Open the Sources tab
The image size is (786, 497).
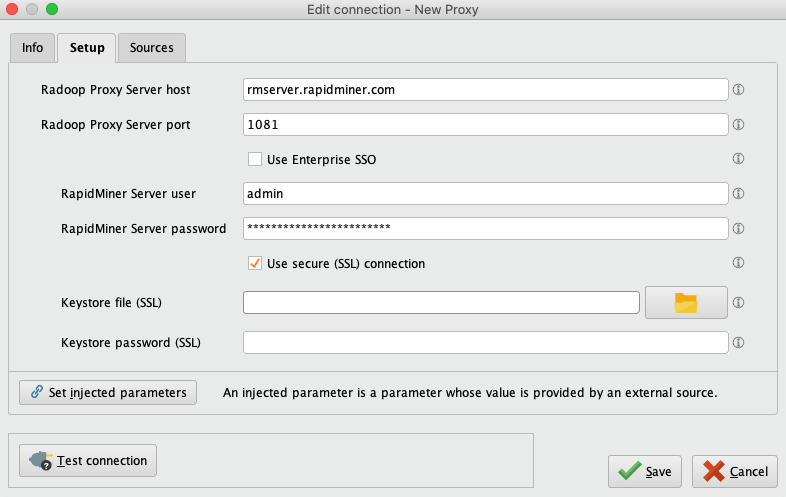point(151,48)
